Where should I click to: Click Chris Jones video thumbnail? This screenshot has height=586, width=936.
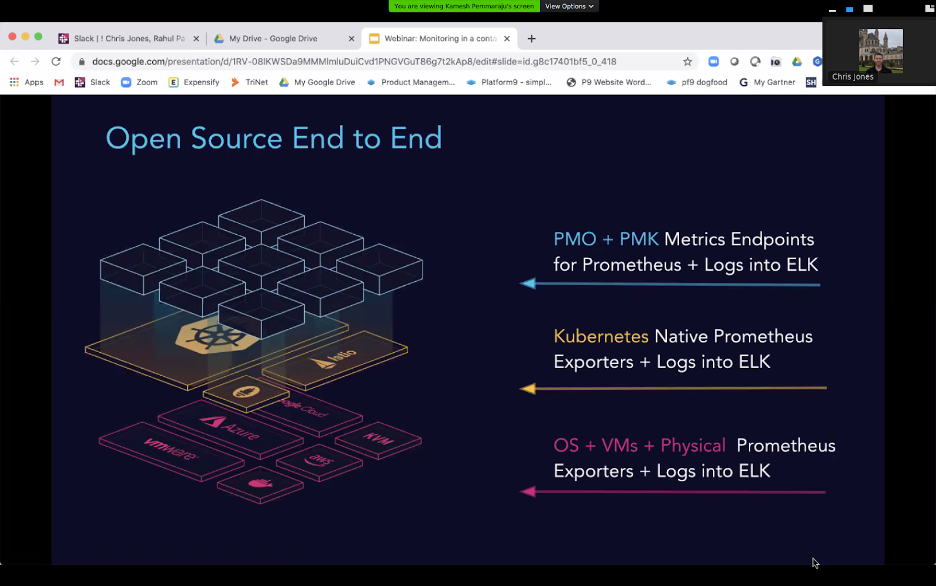880,51
